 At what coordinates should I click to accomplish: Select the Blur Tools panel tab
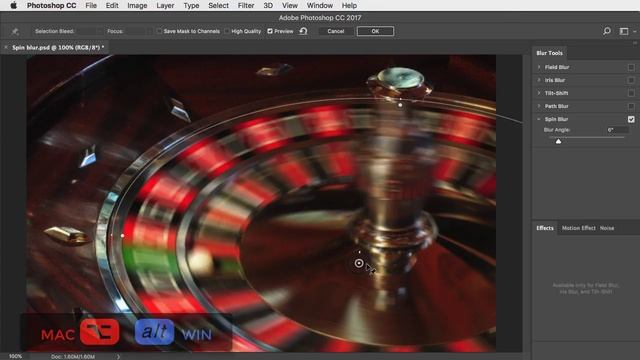pyautogui.click(x=549, y=53)
